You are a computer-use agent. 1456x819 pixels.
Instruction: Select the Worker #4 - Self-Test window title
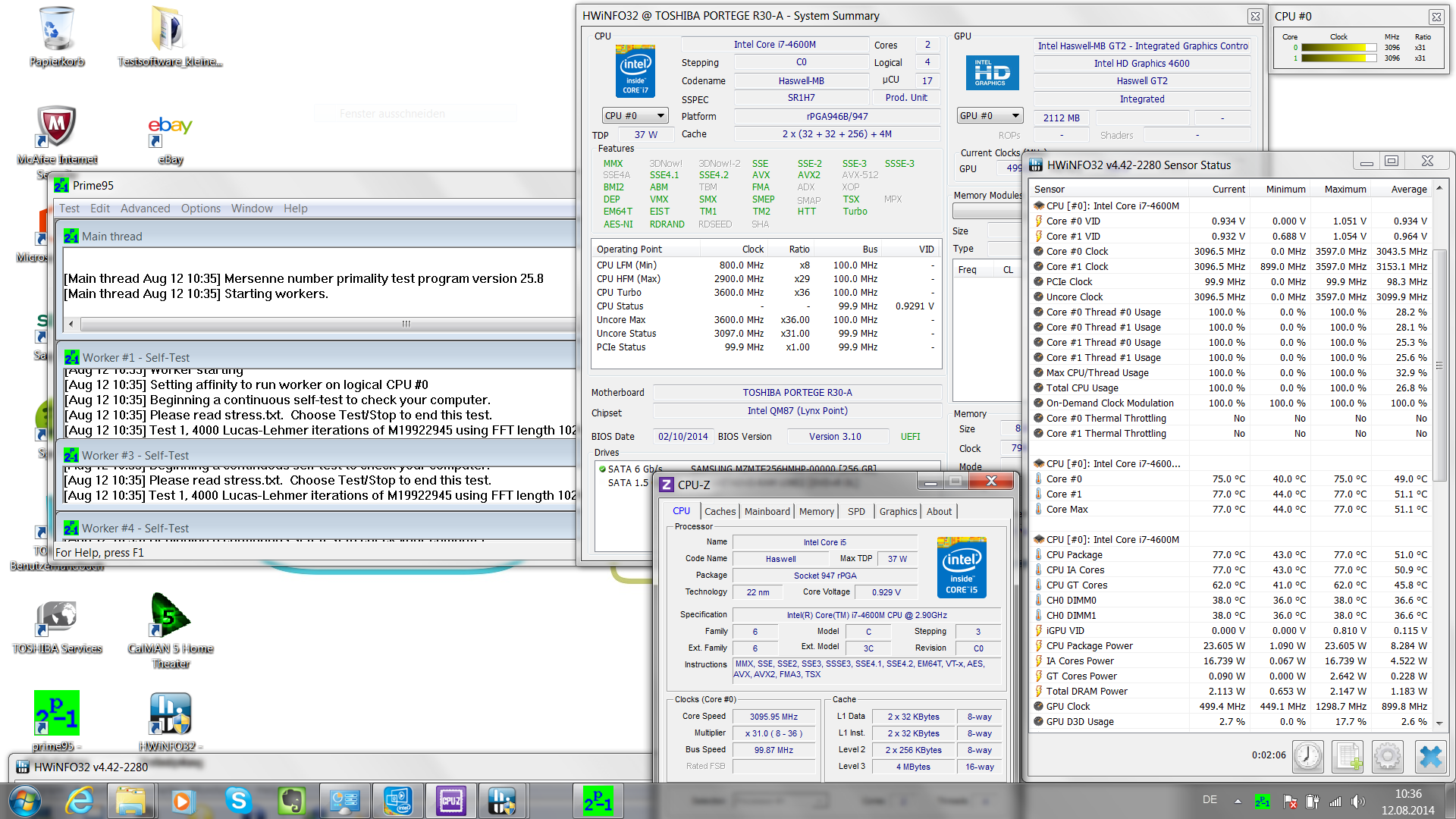pos(135,529)
